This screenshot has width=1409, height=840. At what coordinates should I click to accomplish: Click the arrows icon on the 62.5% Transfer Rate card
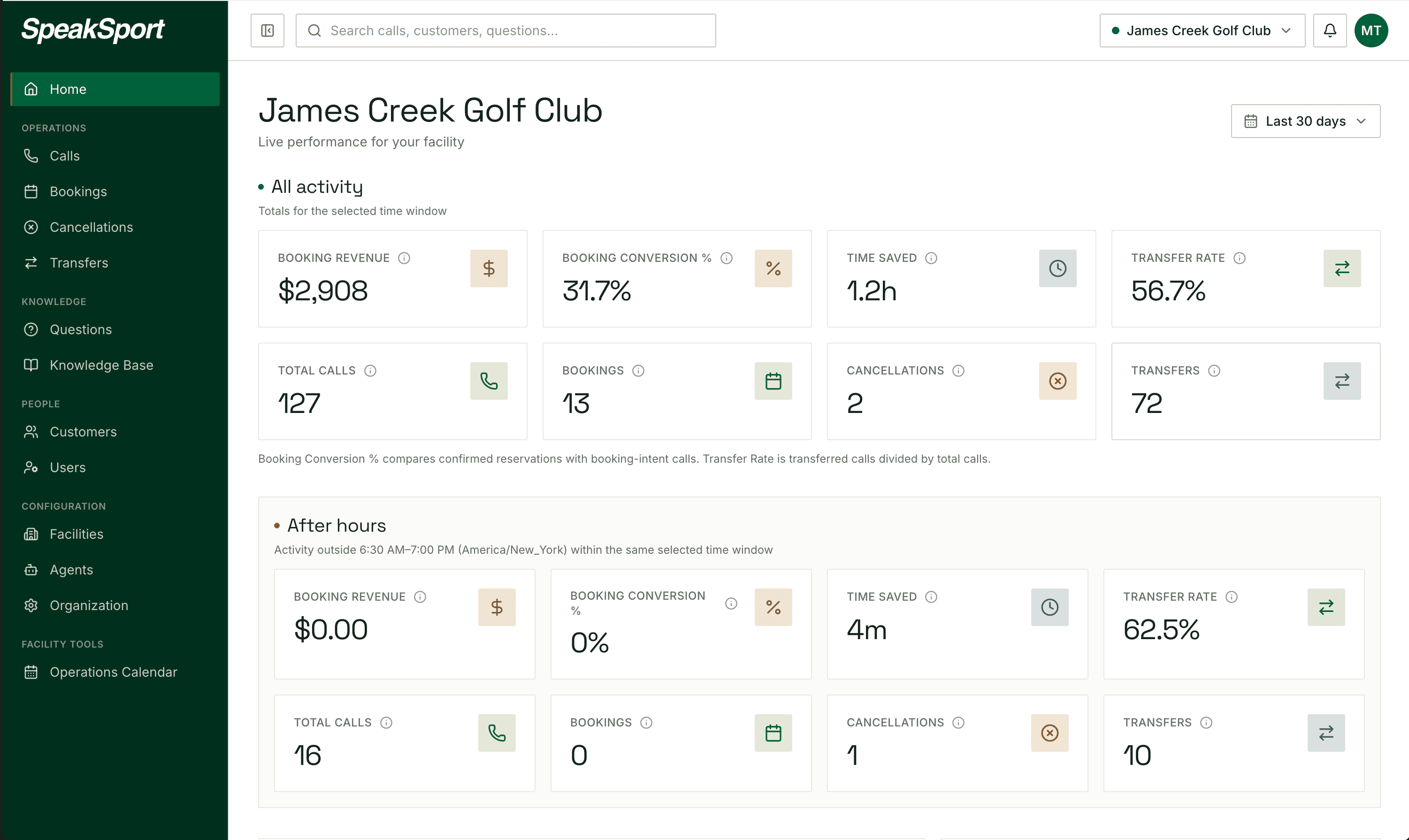point(1326,607)
